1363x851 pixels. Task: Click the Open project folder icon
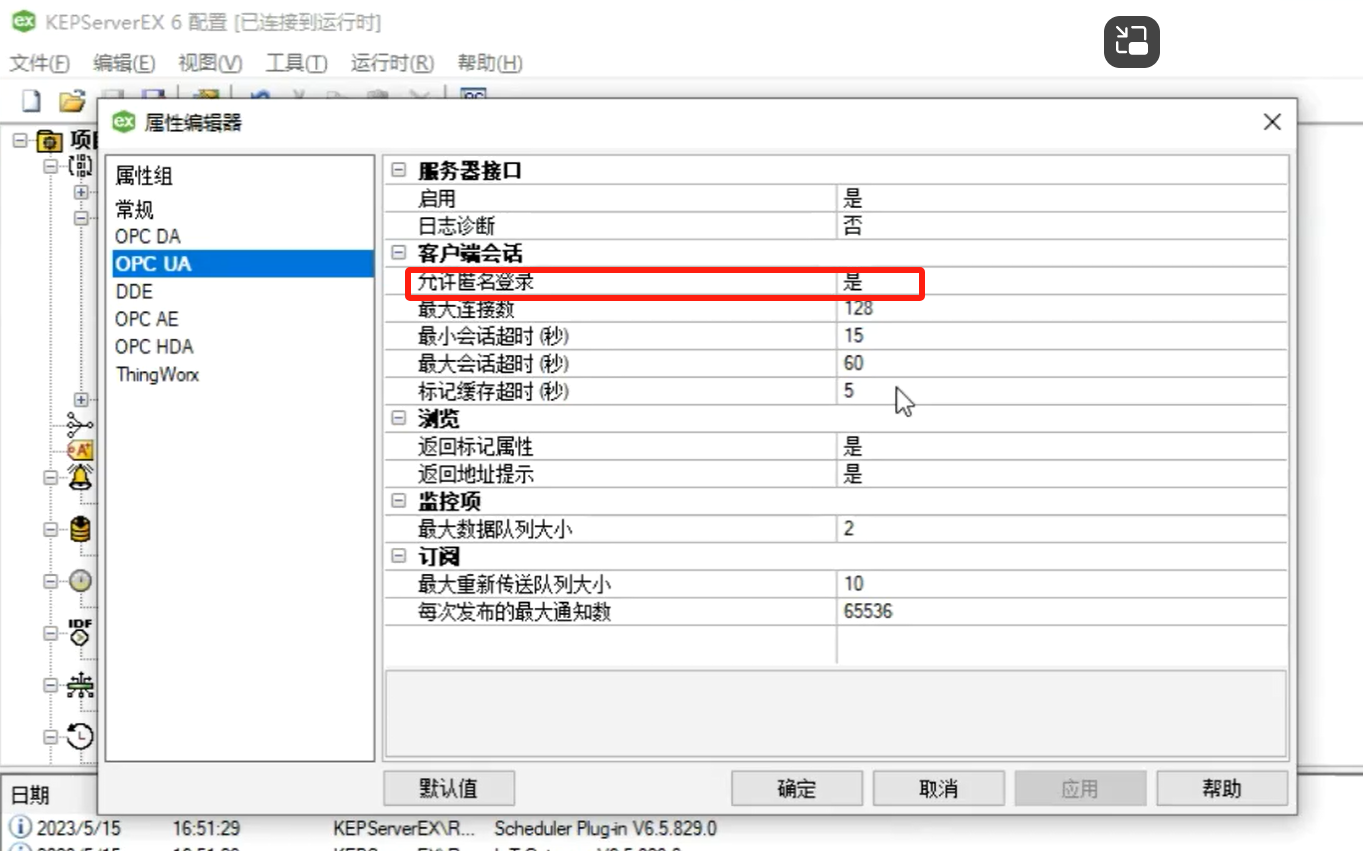tap(71, 100)
